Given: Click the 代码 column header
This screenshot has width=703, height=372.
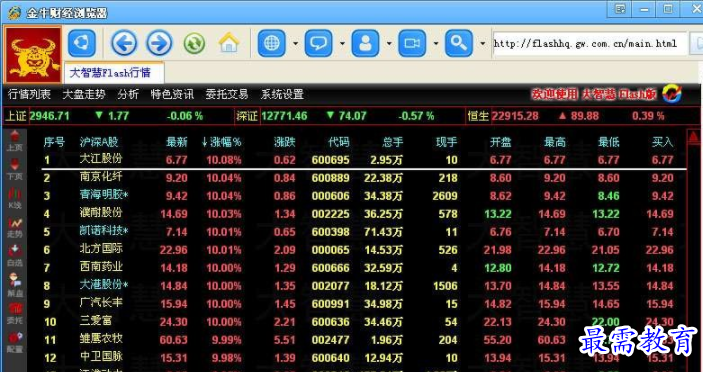Looking at the screenshot, I should (x=338, y=143).
